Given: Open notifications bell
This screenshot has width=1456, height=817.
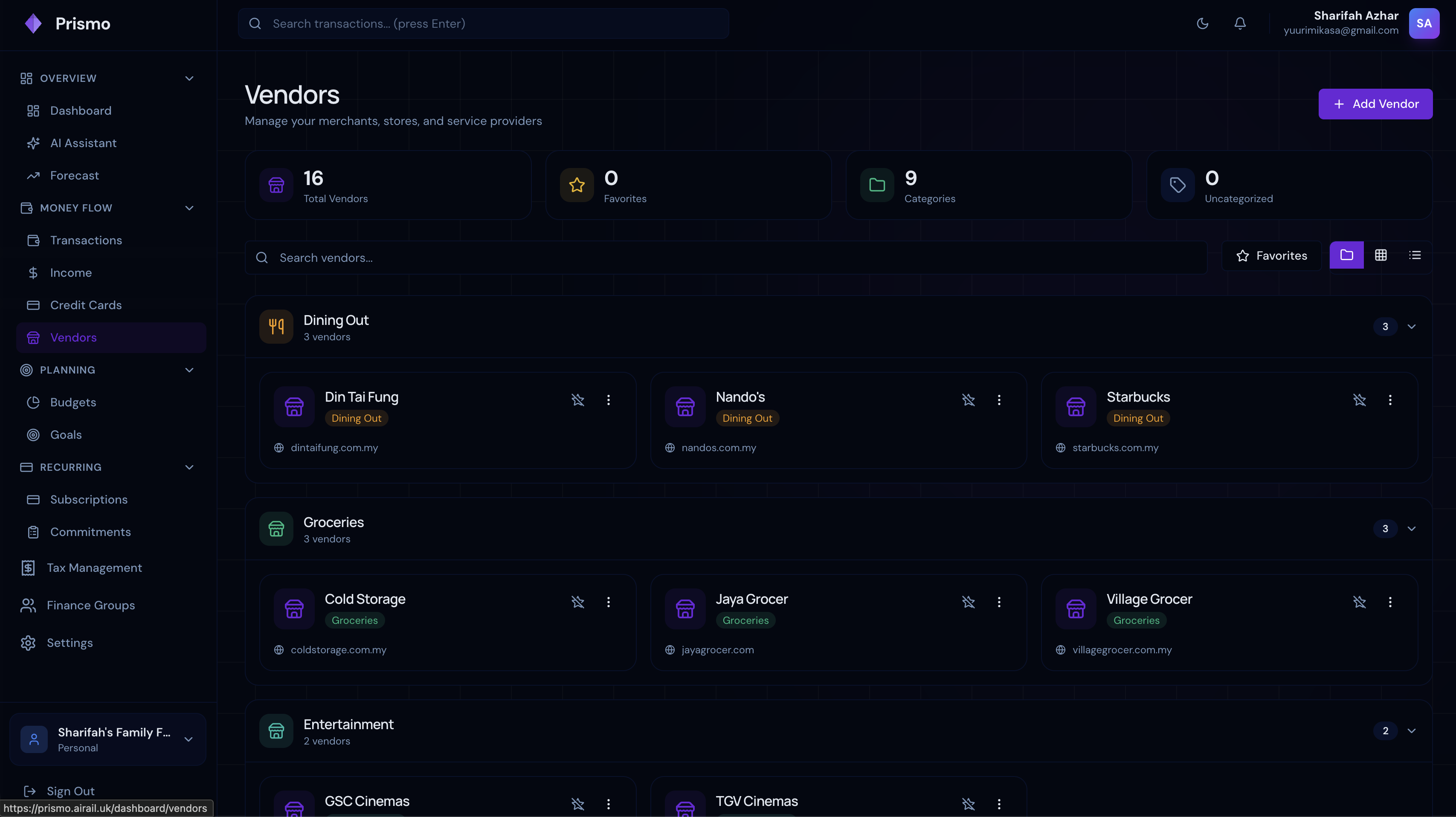Looking at the screenshot, I should pos(1239,23).
